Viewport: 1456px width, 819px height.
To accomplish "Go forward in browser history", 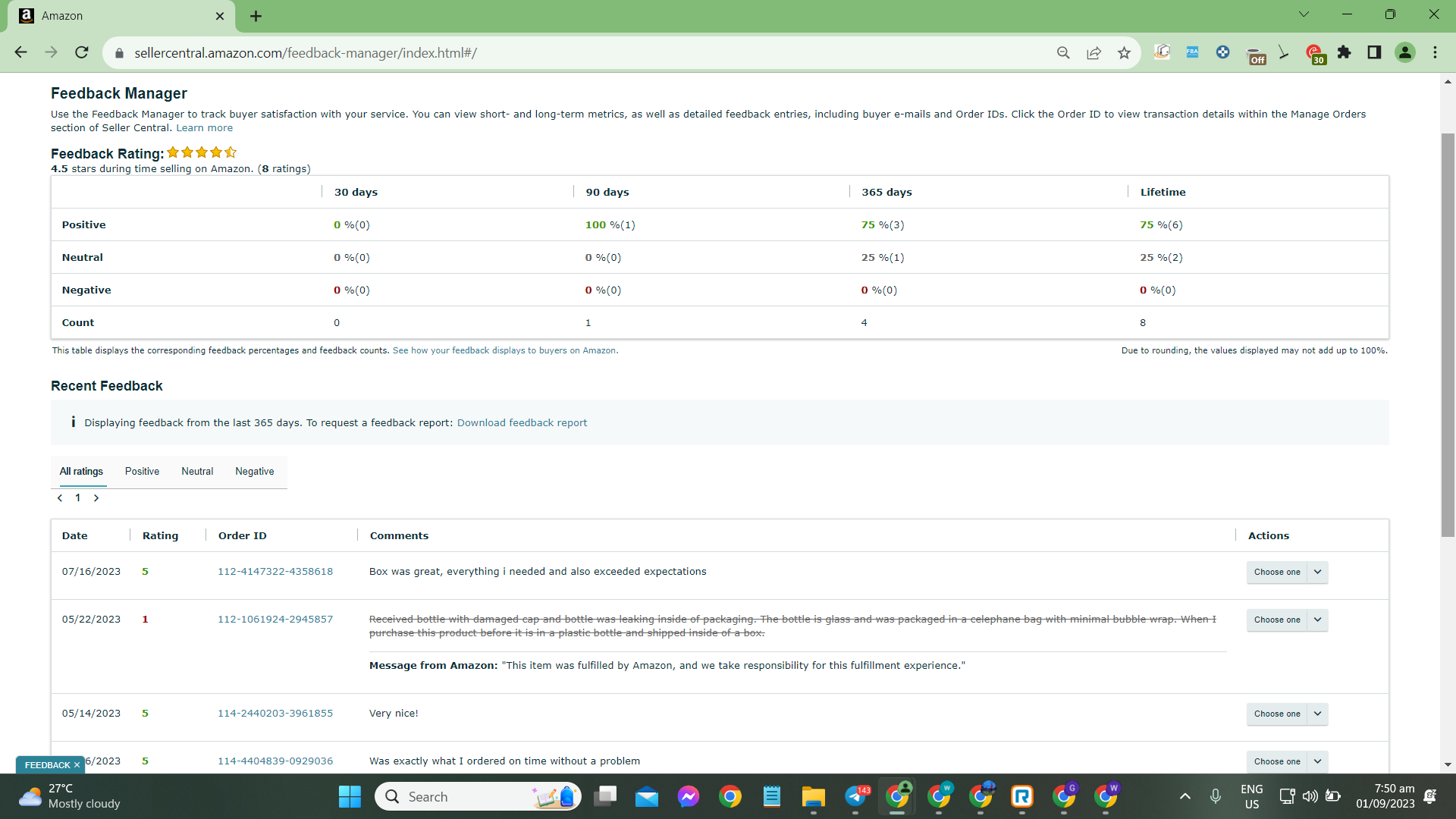I will tap(52, 52).
